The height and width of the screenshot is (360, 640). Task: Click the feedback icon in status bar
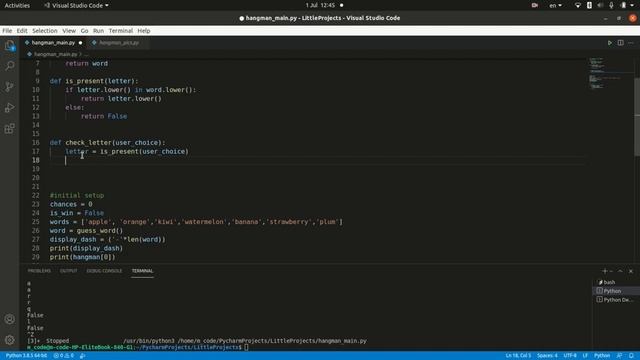click(619, 356)
